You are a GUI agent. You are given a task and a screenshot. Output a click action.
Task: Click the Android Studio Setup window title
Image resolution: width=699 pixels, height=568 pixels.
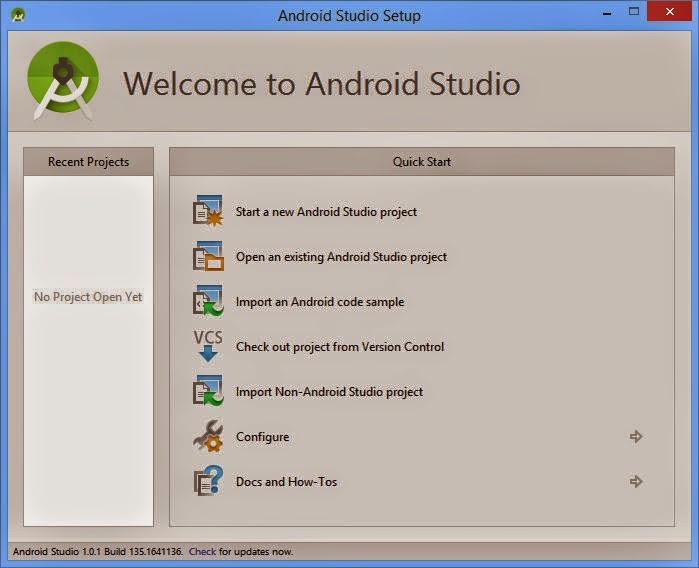349,16
